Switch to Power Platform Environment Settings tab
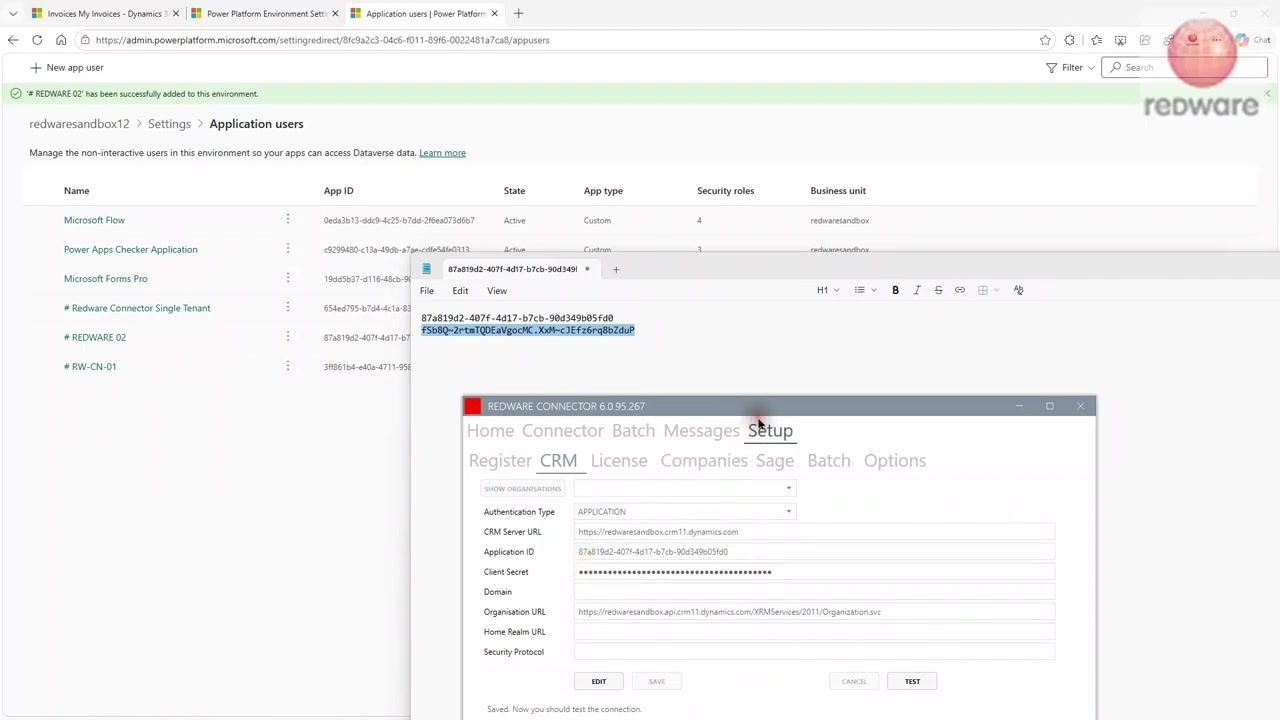1280x720 pixels. (266, 14)
